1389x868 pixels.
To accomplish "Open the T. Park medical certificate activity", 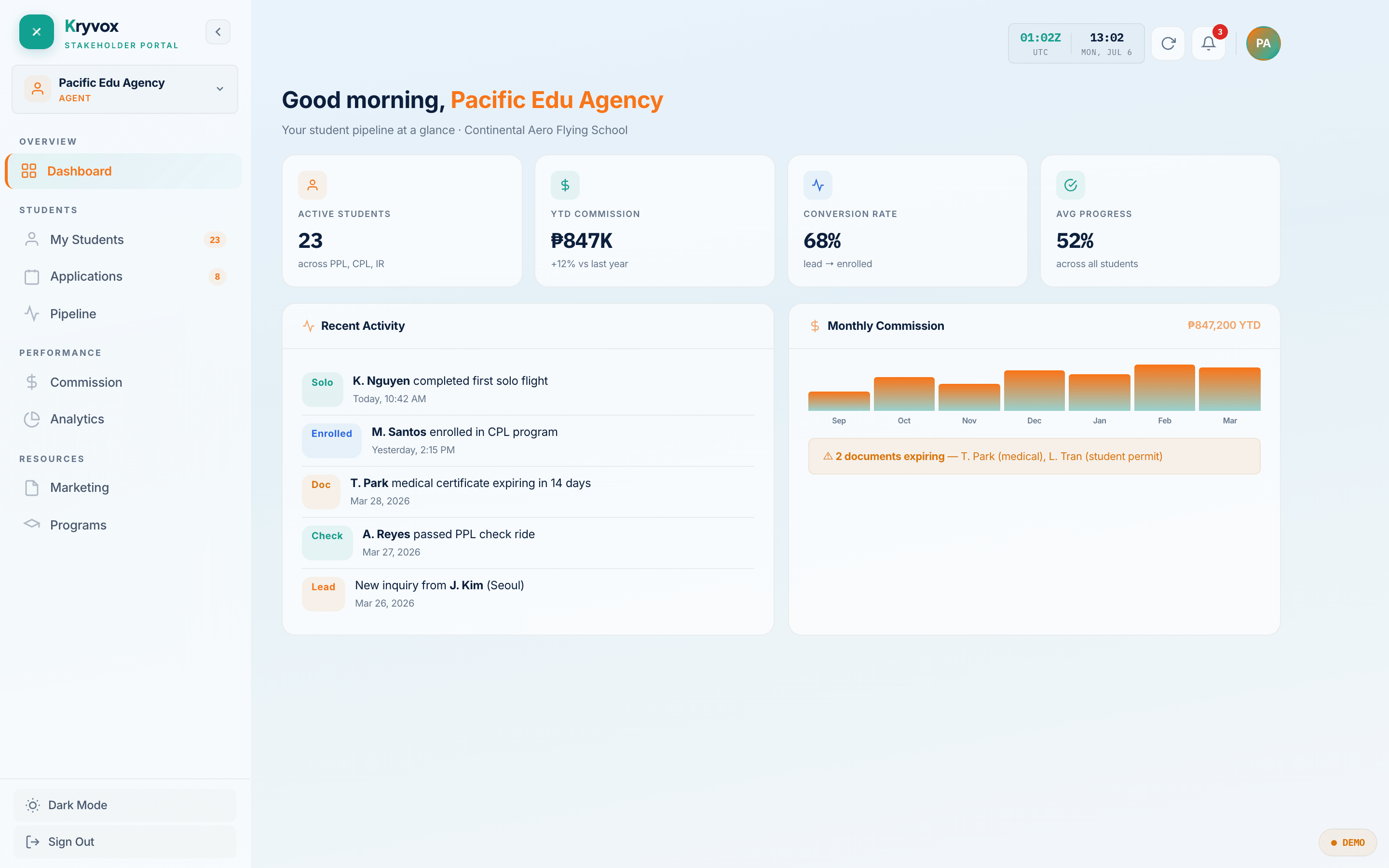I will (x=528, y=492).
